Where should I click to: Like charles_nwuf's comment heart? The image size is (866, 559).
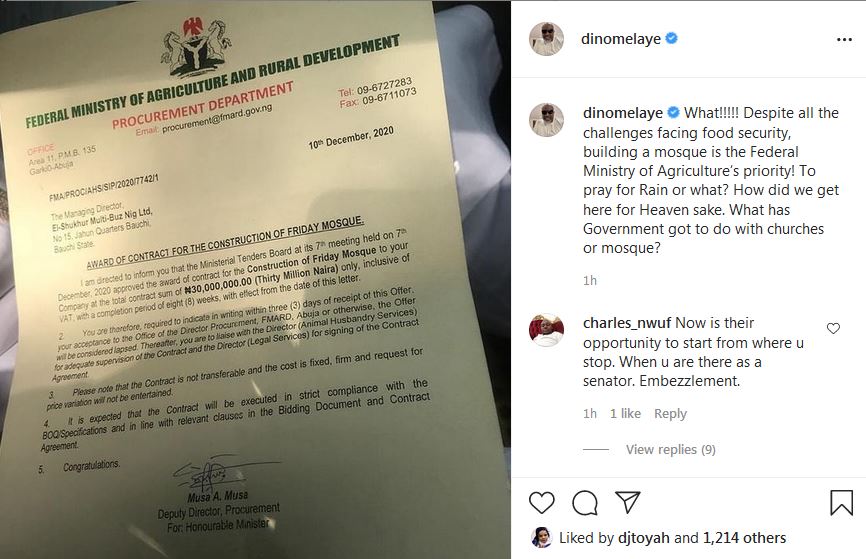coord(833,328)
